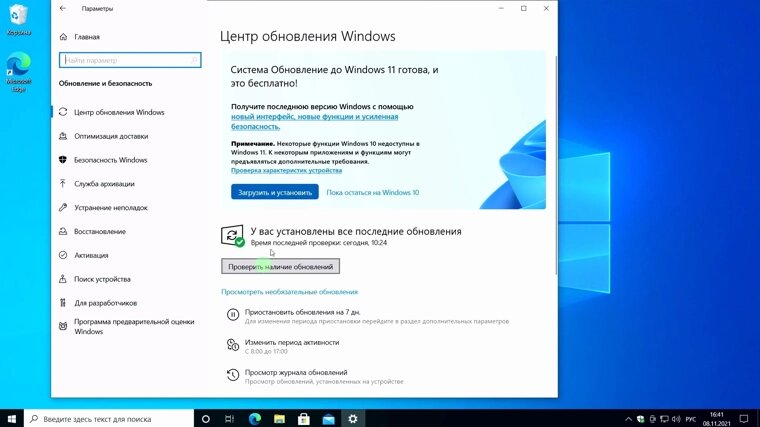760x427 pixels.
Task: Open Активация section
Action: point(91,255)
